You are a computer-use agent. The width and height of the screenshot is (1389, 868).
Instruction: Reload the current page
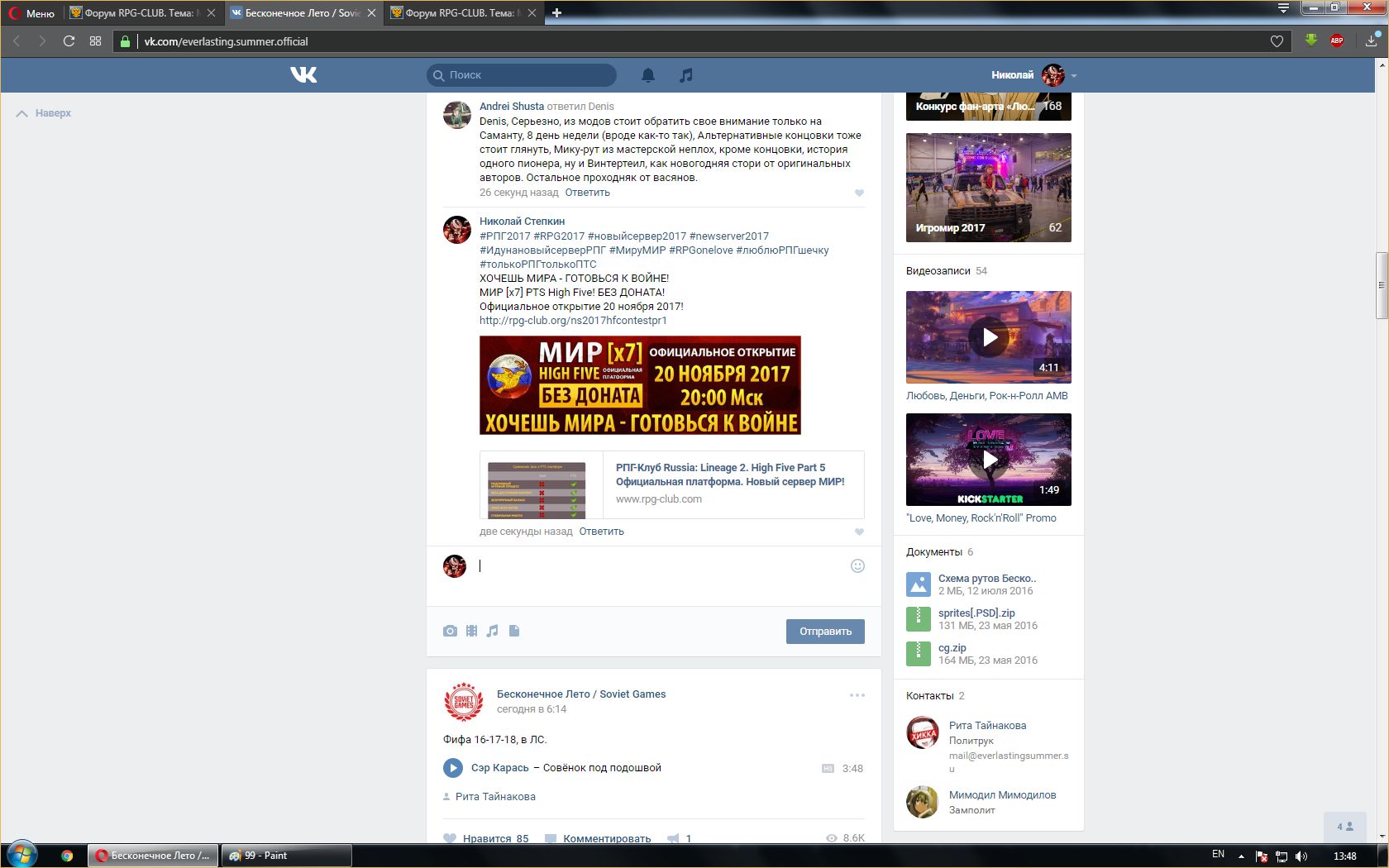69,41
